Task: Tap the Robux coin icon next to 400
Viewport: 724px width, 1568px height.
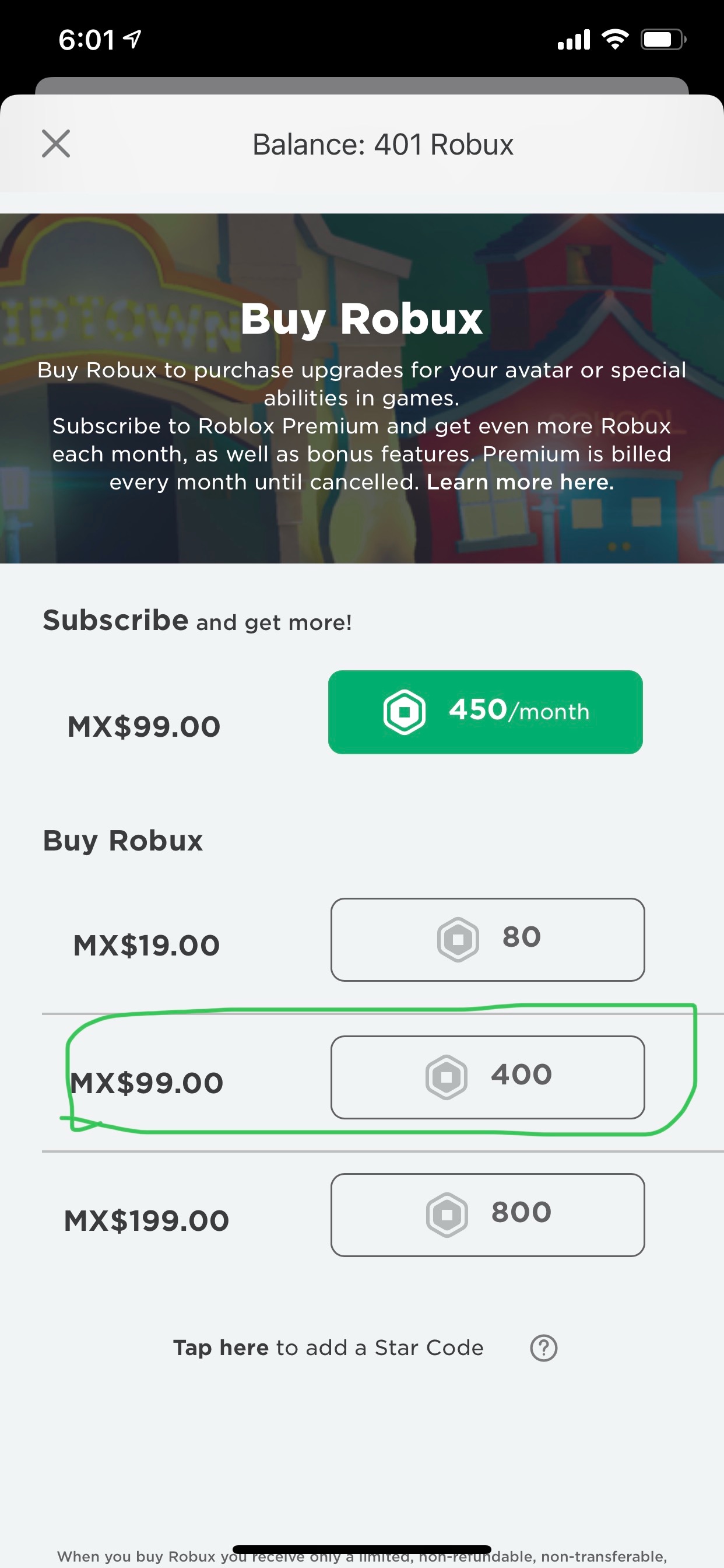Action: (x=447, y=1077)
